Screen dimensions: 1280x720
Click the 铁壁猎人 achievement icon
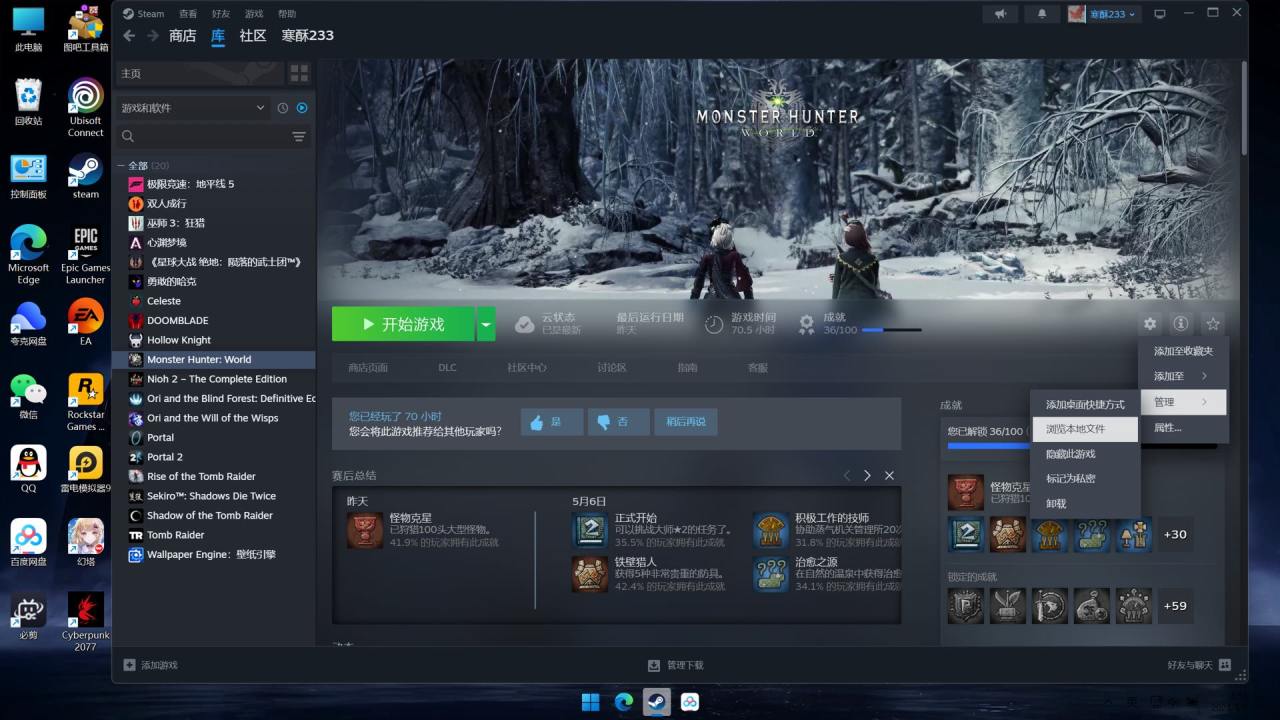click(590, 574)
